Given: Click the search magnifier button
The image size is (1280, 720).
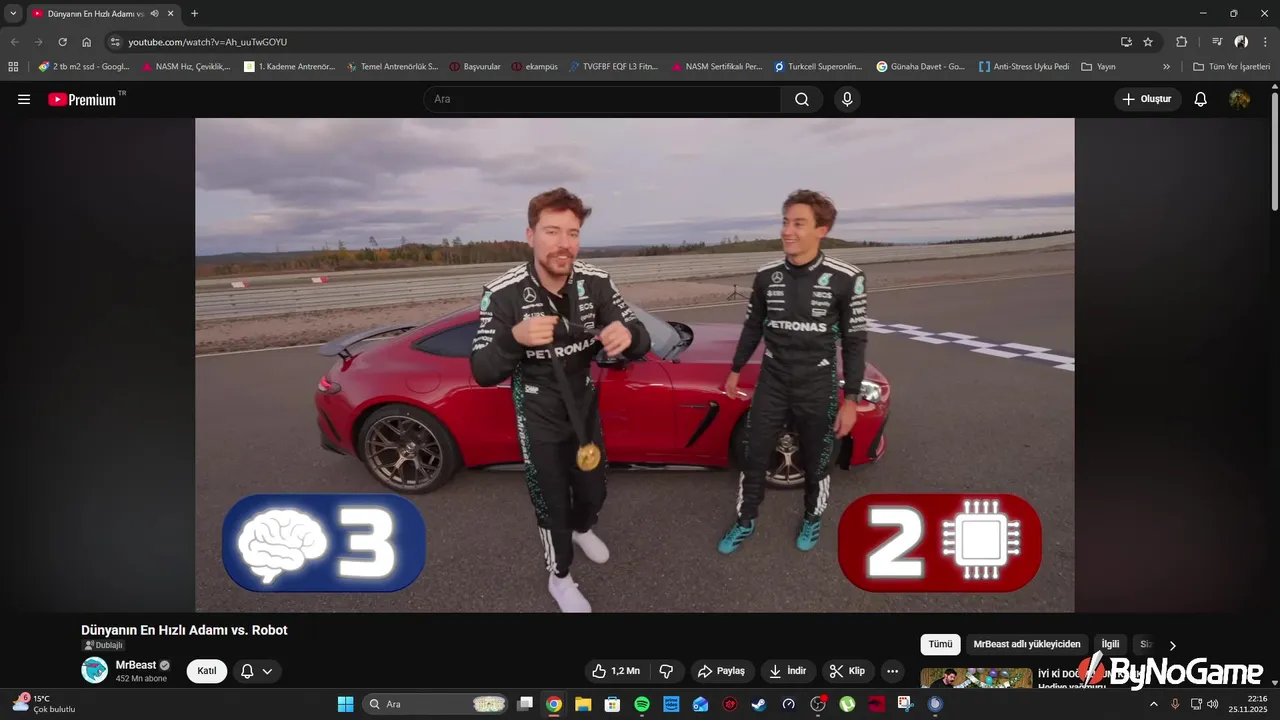Looking at the screenshot, I should pos(802,99).
